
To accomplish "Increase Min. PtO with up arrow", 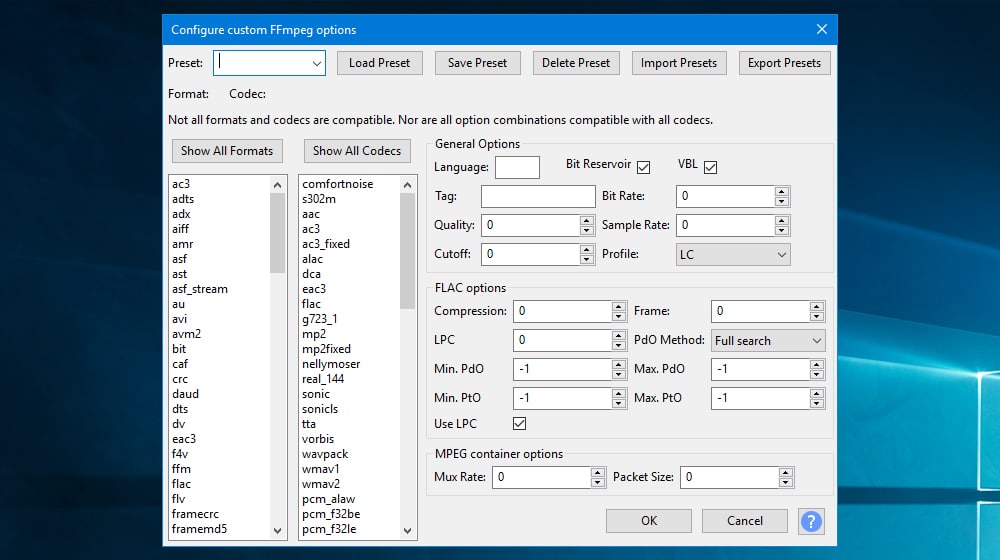I will [x=619, y=393].
